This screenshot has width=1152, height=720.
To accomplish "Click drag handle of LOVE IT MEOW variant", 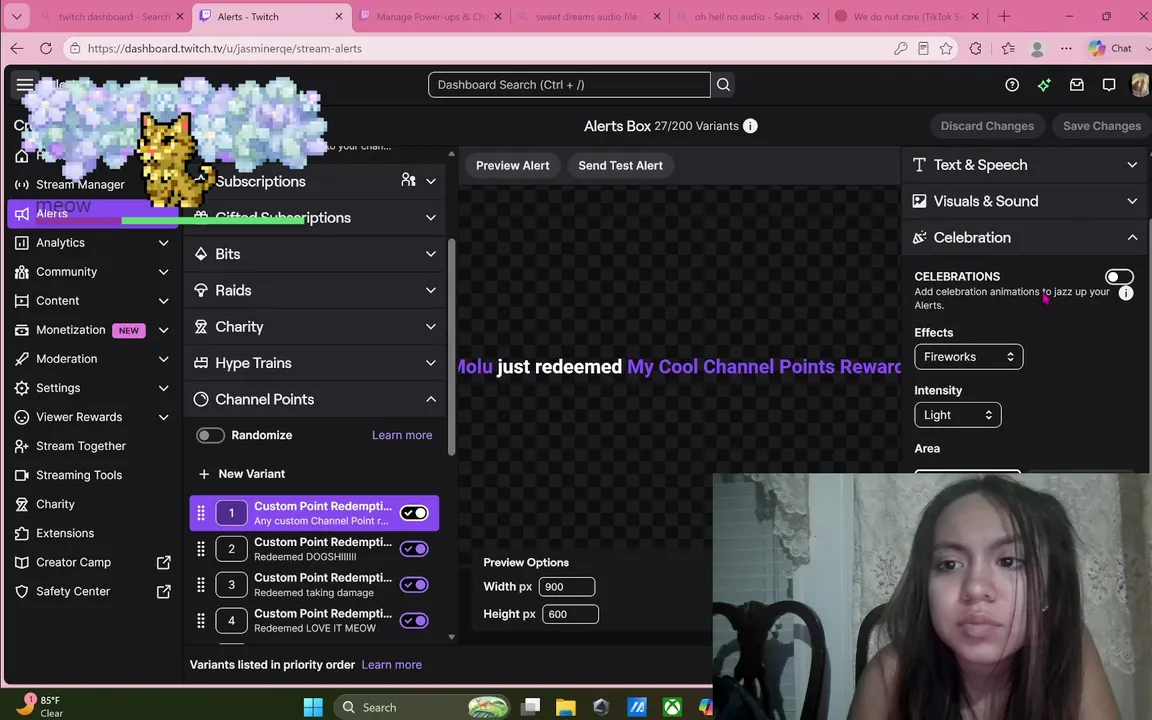I will [x=201, y=621].
